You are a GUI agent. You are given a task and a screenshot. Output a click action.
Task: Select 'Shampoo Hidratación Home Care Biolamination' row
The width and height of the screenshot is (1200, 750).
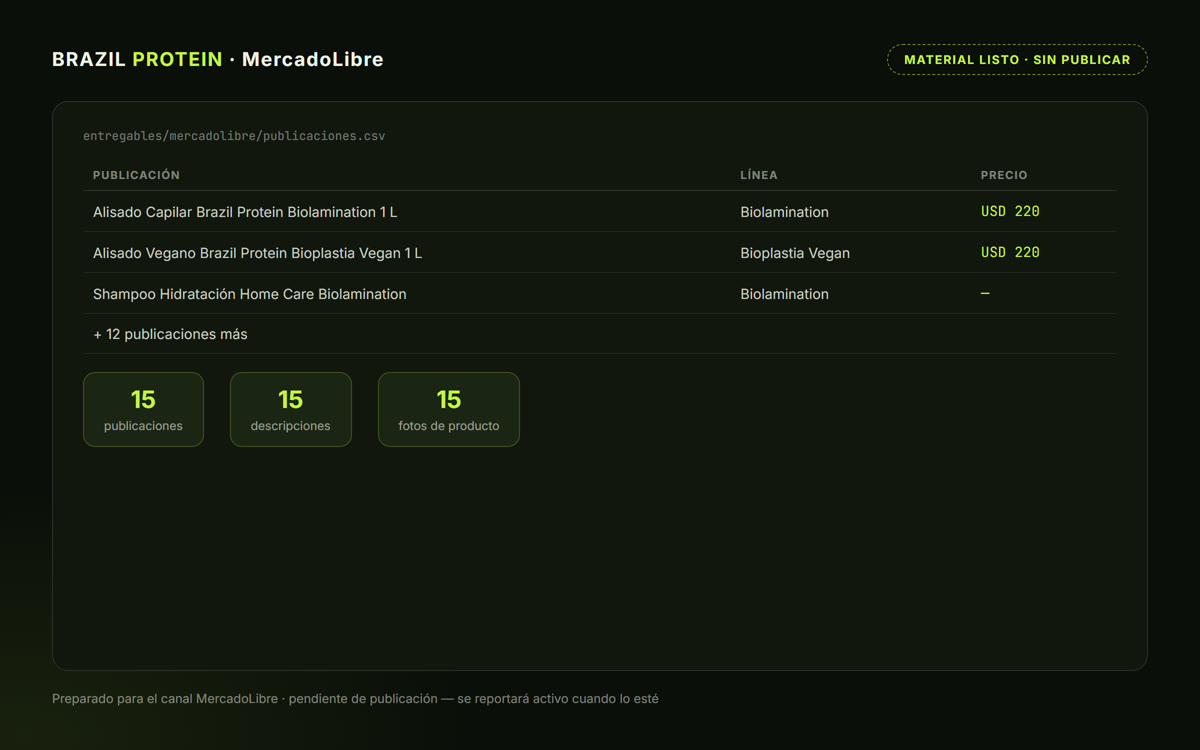click(x=600, y=294)
